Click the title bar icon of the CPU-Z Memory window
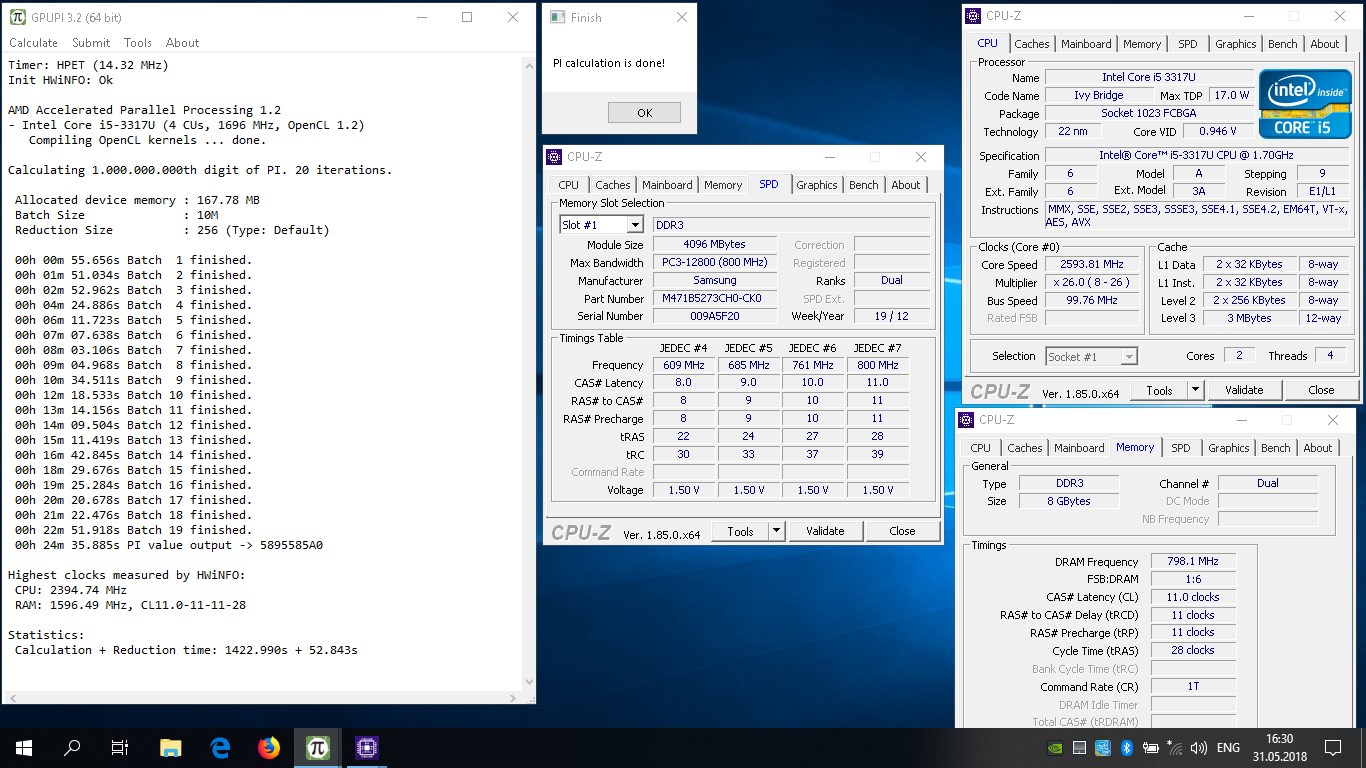Viewport: 1366px width, 768px height. (x=967, y=420)
